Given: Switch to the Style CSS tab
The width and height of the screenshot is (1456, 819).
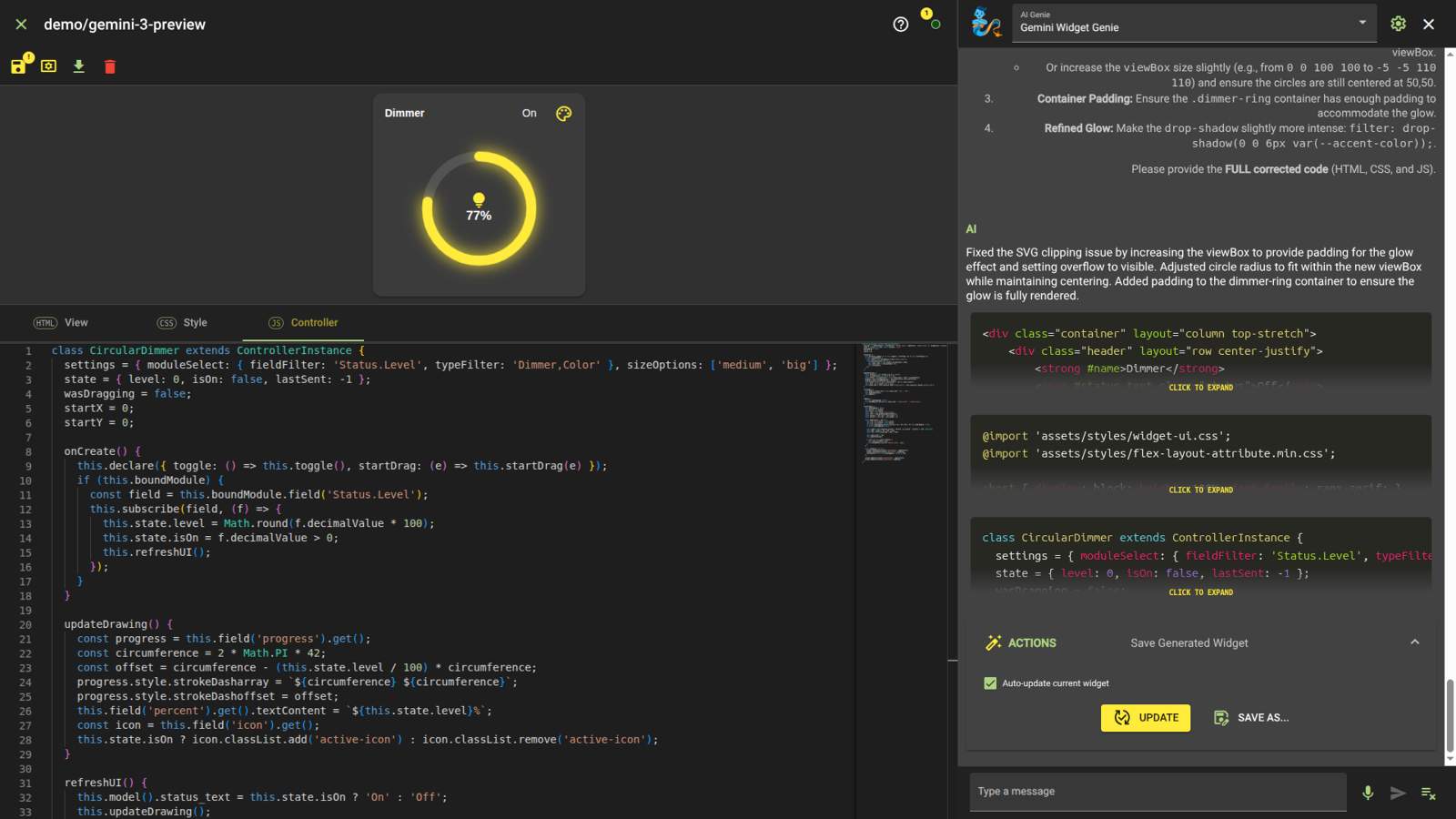Looking at the screenshot, I should (183, 323).
